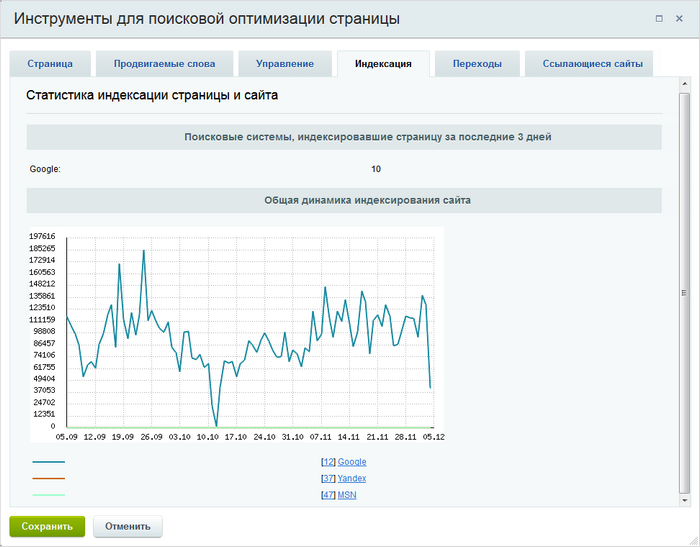
Task: Open the Продвигаемые слова tab
Action: pos(164,64)
